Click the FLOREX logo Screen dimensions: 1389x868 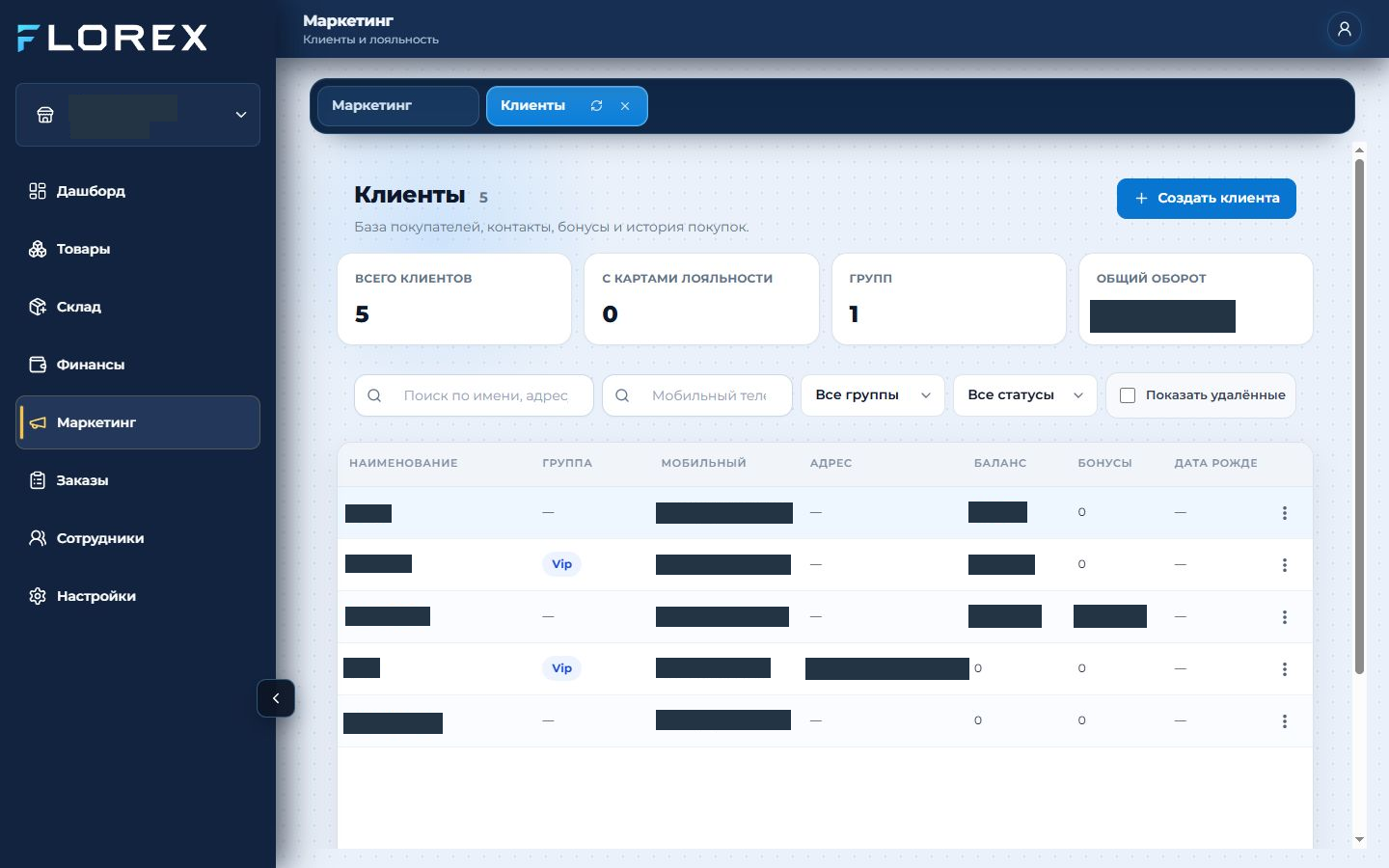tap(112, 38)
